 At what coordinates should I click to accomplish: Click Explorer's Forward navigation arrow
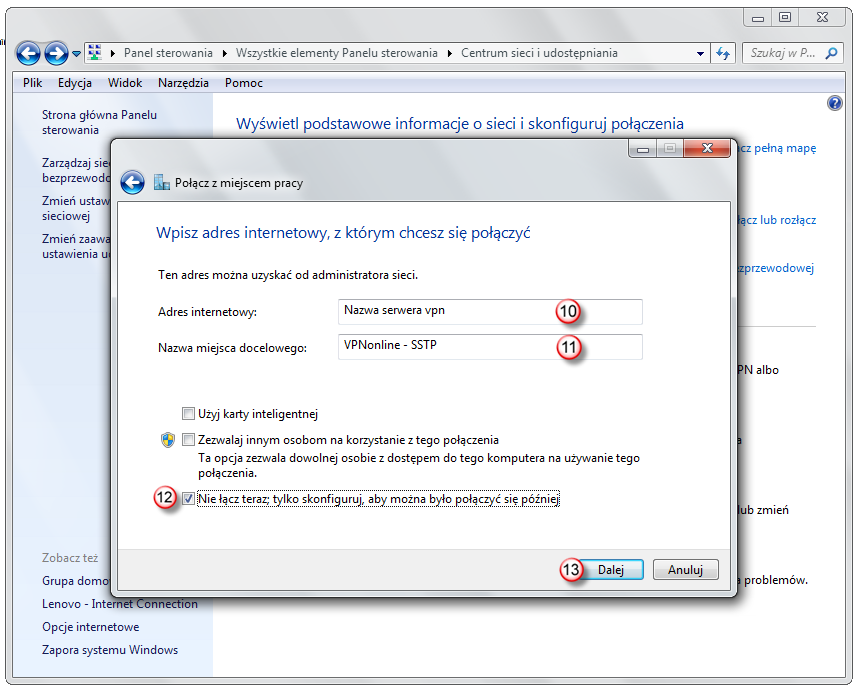pos(56,54)
